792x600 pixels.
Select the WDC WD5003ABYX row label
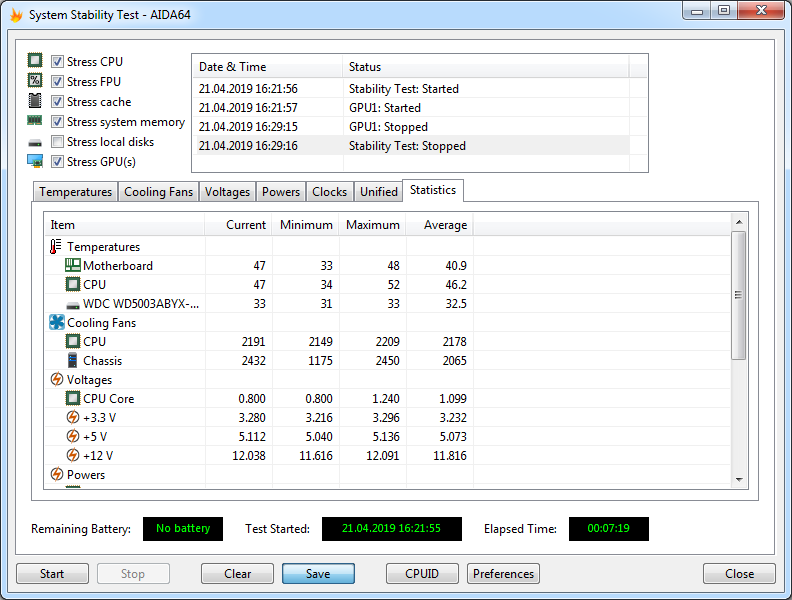coord(141,304)
